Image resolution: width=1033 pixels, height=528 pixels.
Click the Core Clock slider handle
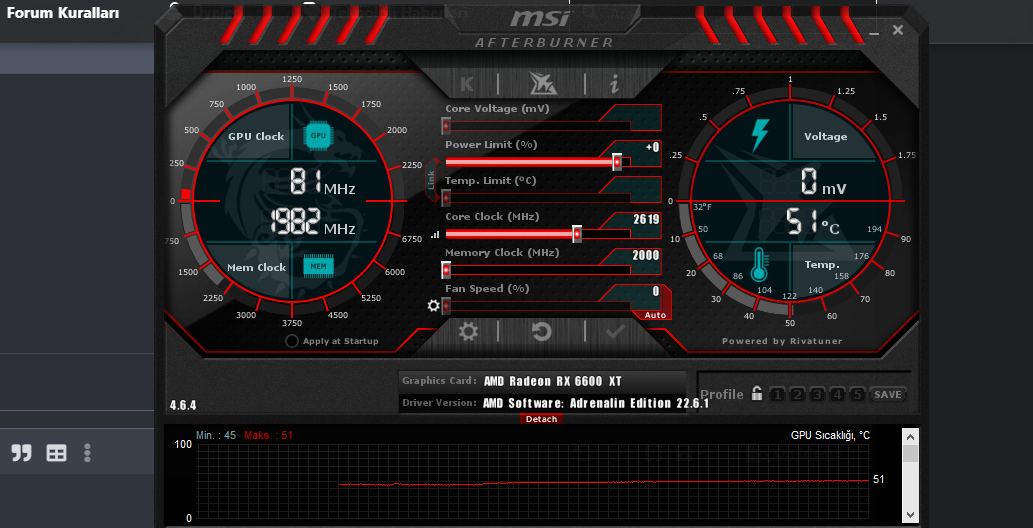click(577, 233)
